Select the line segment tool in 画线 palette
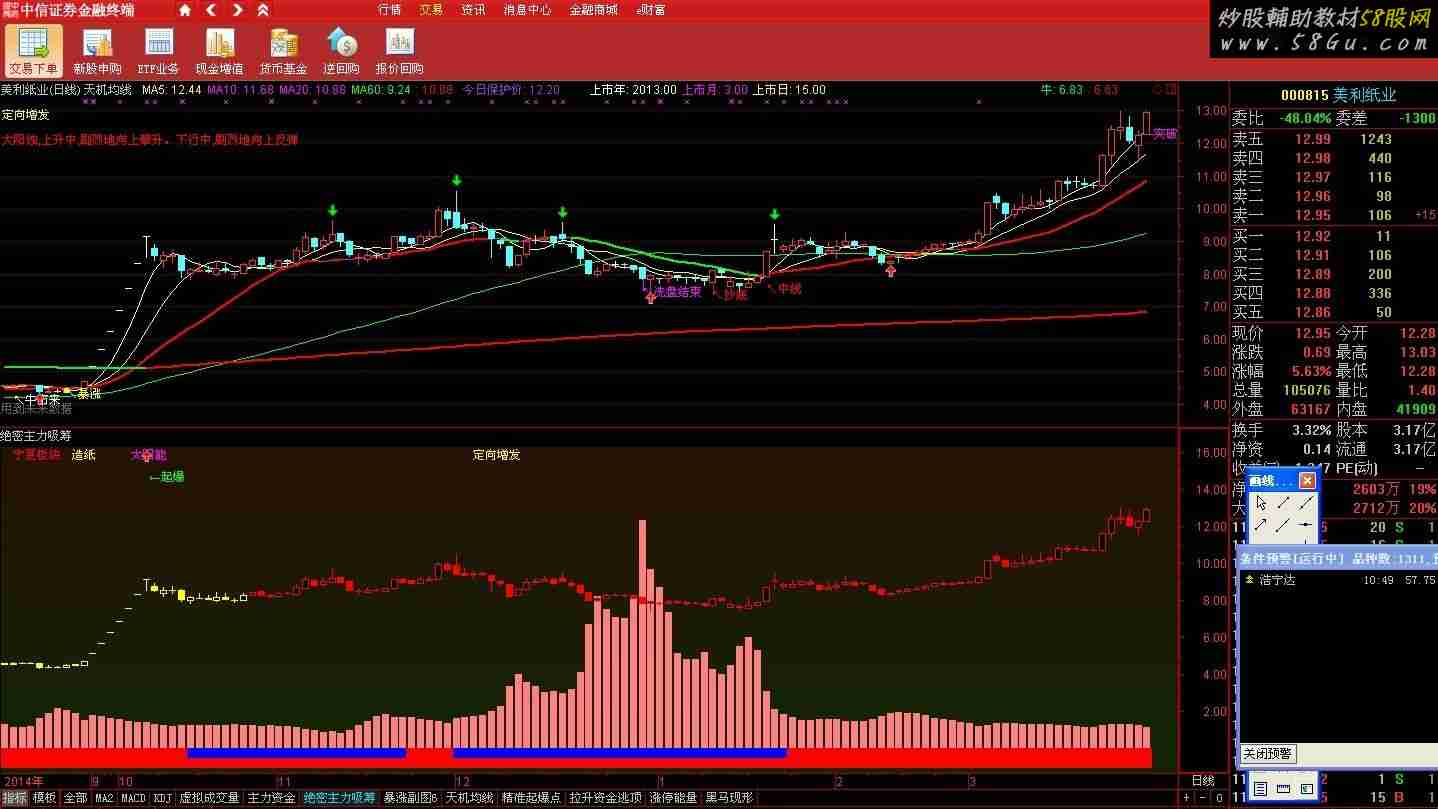The image size is (1438, 809). (x=1284, y=502)
